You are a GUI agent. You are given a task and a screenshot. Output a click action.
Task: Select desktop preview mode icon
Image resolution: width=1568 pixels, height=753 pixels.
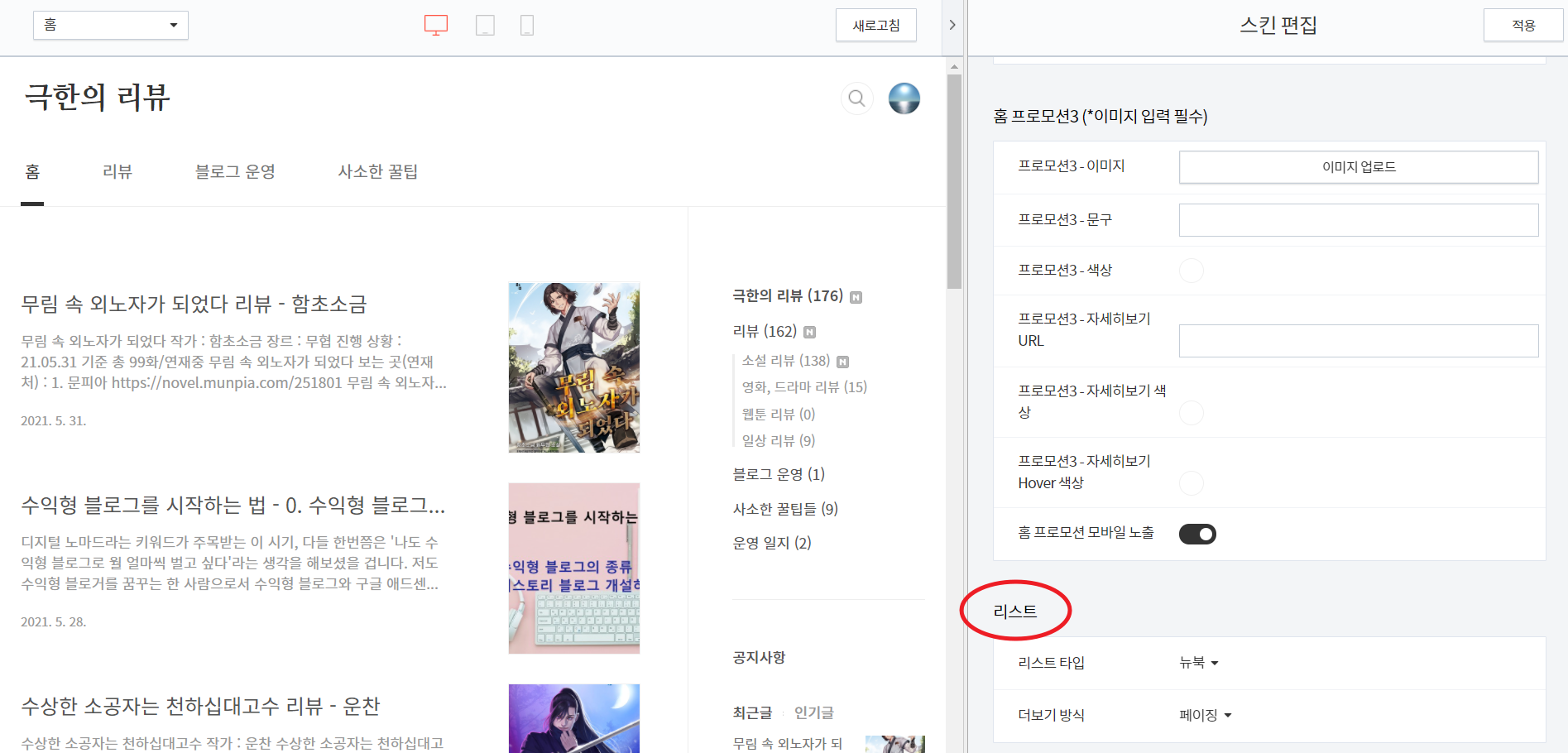[x=436, y=25]
